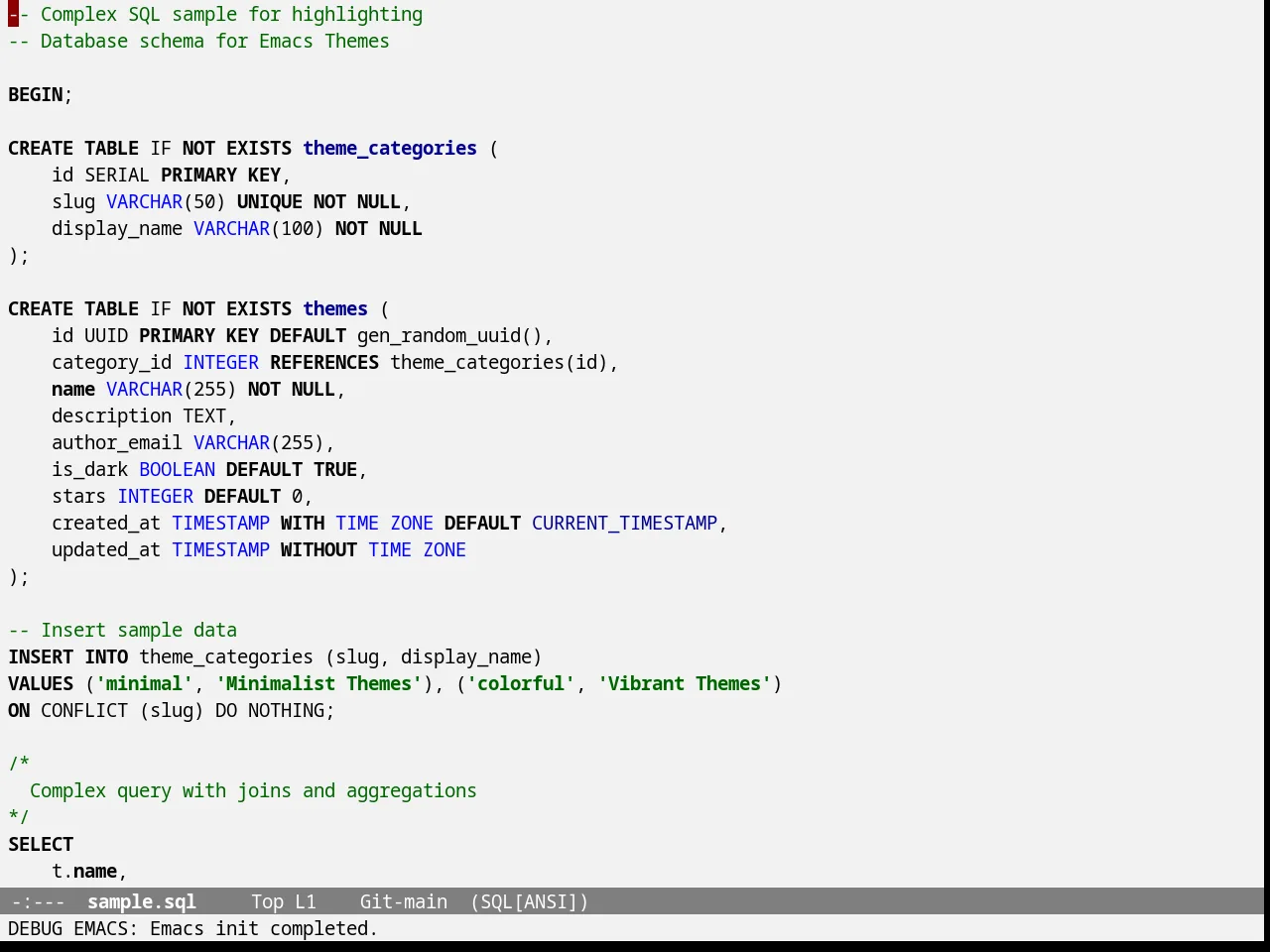
Task: Click the Git-main version control indicator
Action: click(404, 901)
